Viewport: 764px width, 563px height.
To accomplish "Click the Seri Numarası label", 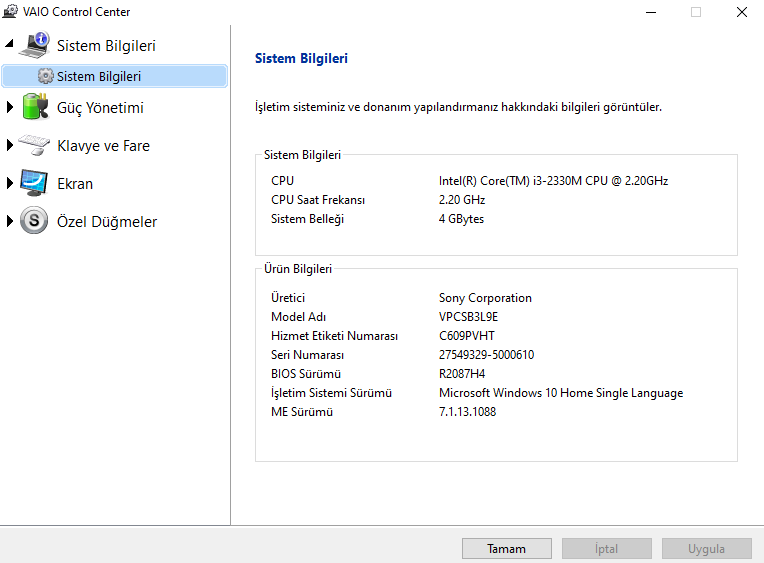I will coord(307,355).
